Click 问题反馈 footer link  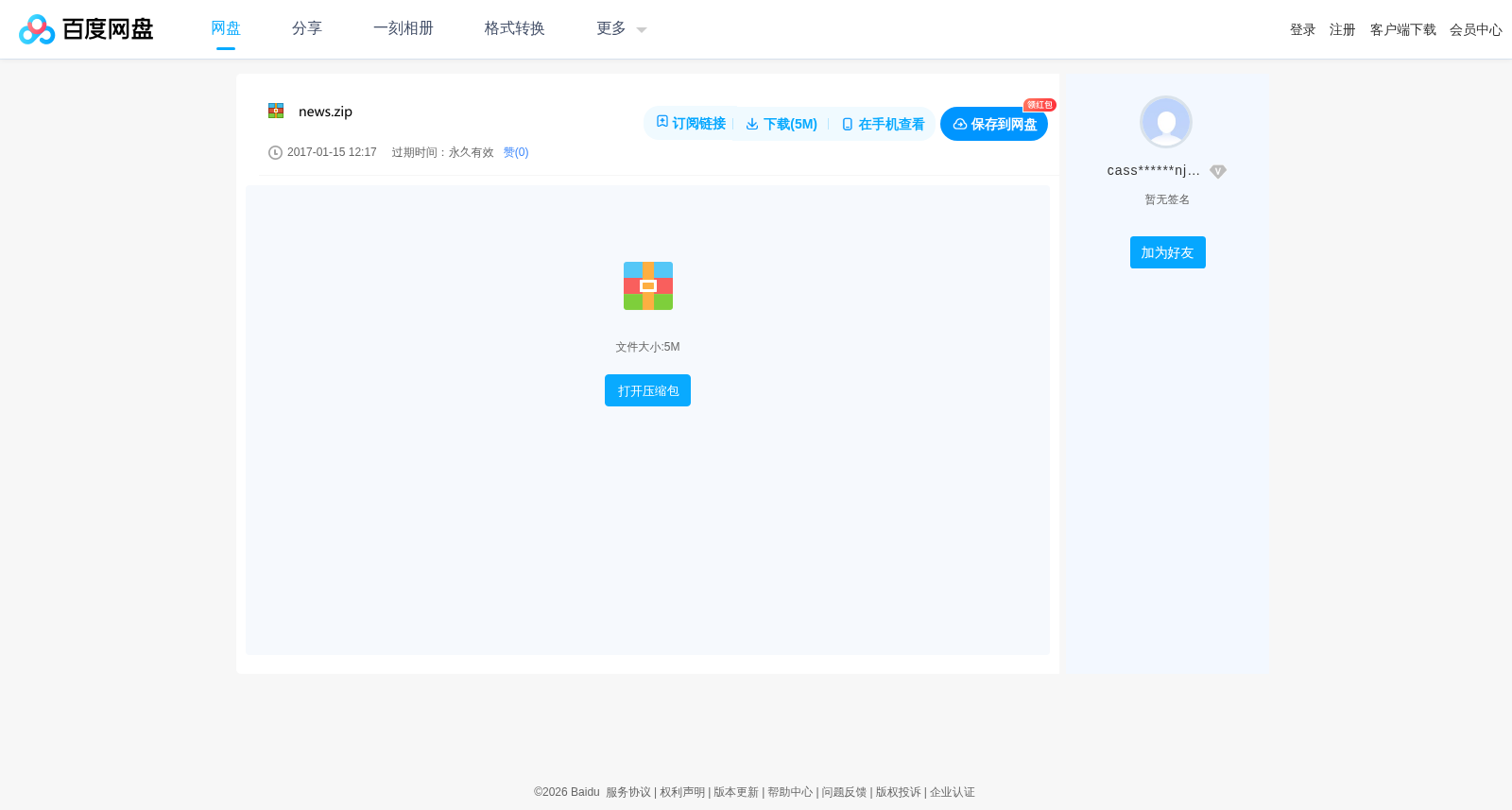pos(844,792)
